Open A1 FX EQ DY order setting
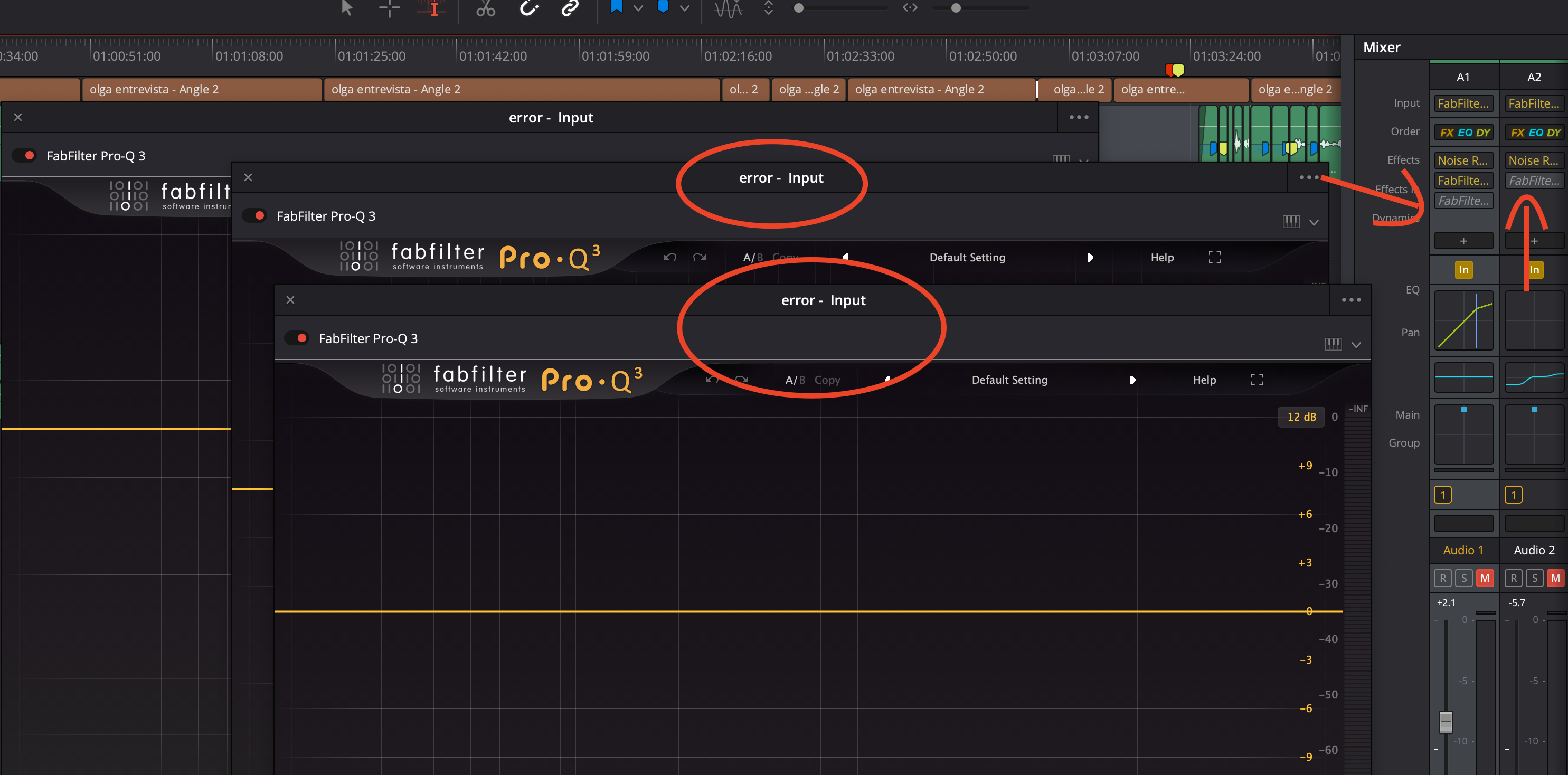1568x775 pixels. tap(1463, 132)
